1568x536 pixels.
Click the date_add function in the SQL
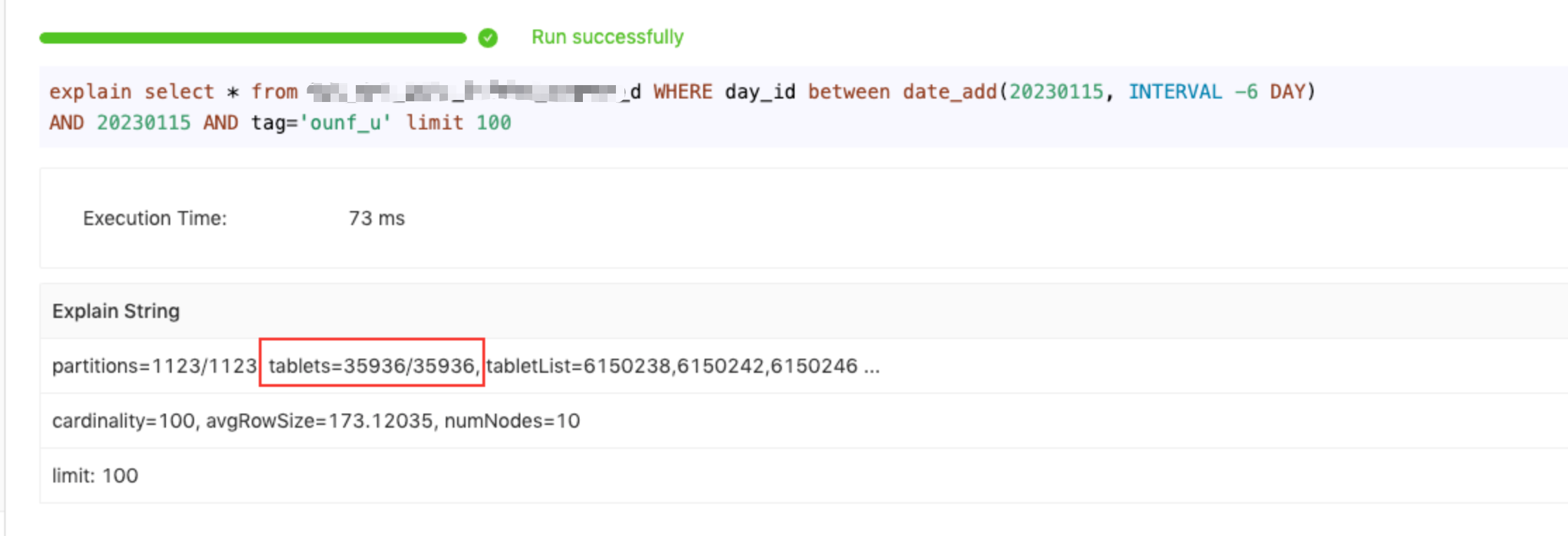point(949,91)
